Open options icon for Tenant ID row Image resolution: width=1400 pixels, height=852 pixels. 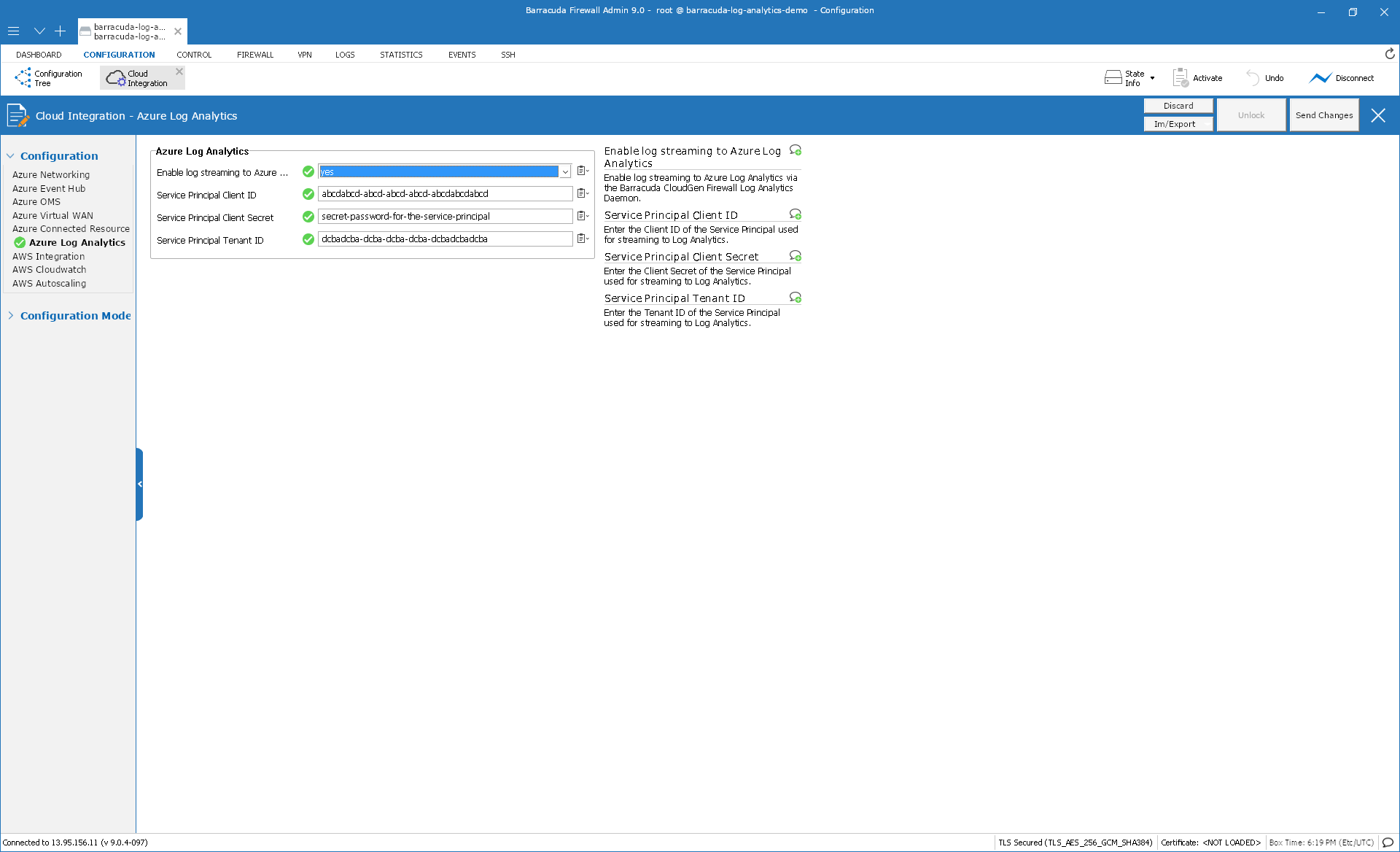click(583, 239)
